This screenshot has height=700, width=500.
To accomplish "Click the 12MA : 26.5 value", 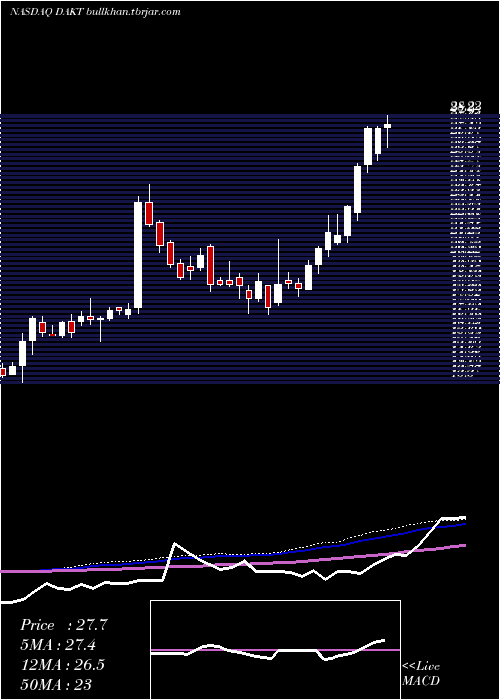I will (x=62, y=664).
